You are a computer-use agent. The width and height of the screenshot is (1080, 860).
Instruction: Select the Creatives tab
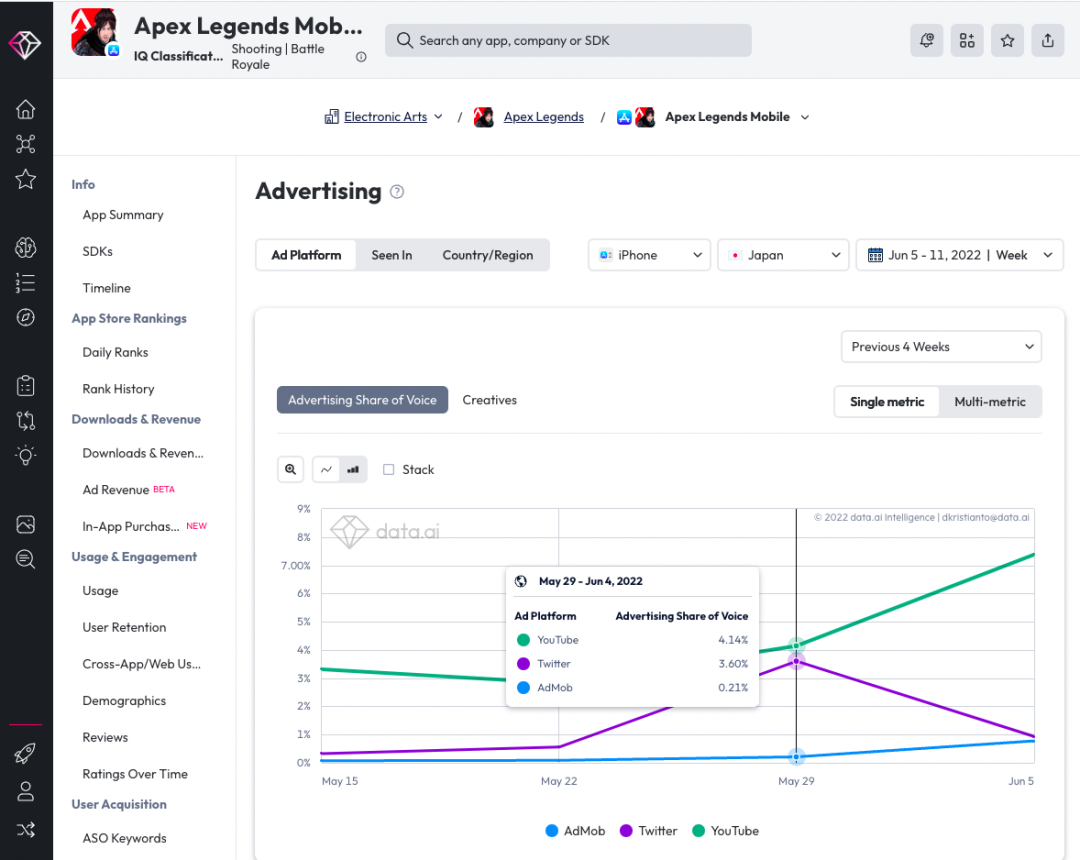489,400
